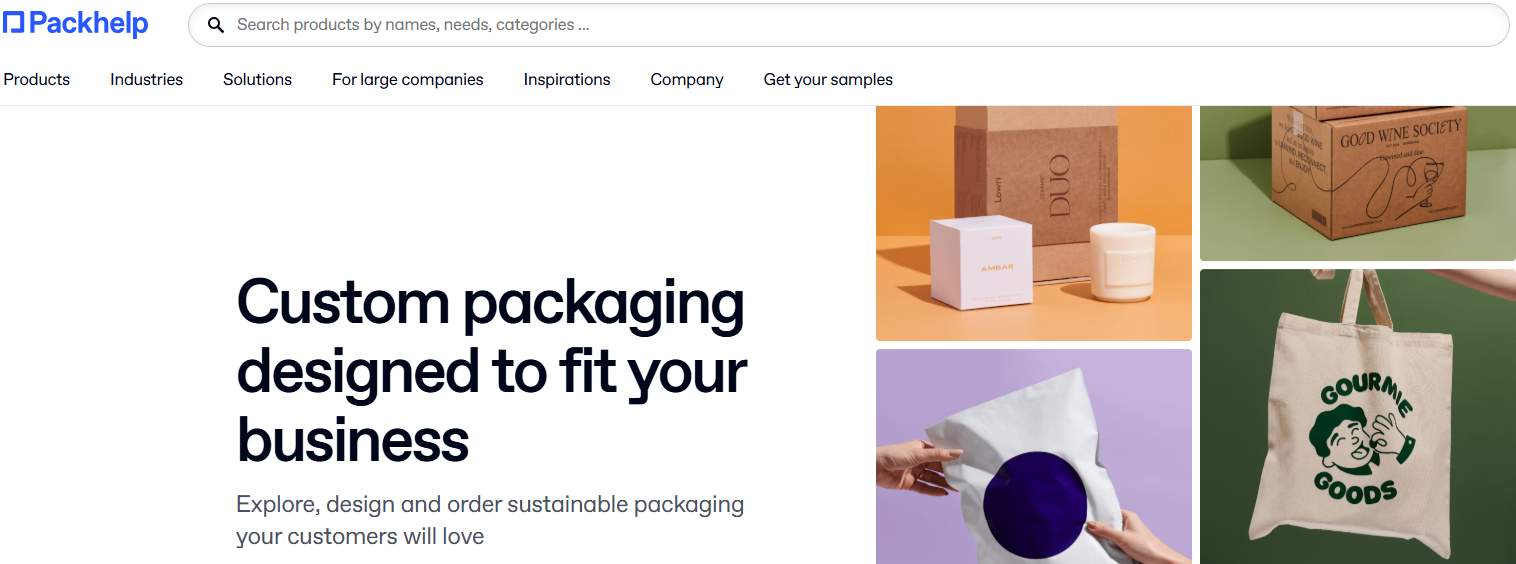
Task: Click the Packhelp logo
Action: (x=76, y=24)
